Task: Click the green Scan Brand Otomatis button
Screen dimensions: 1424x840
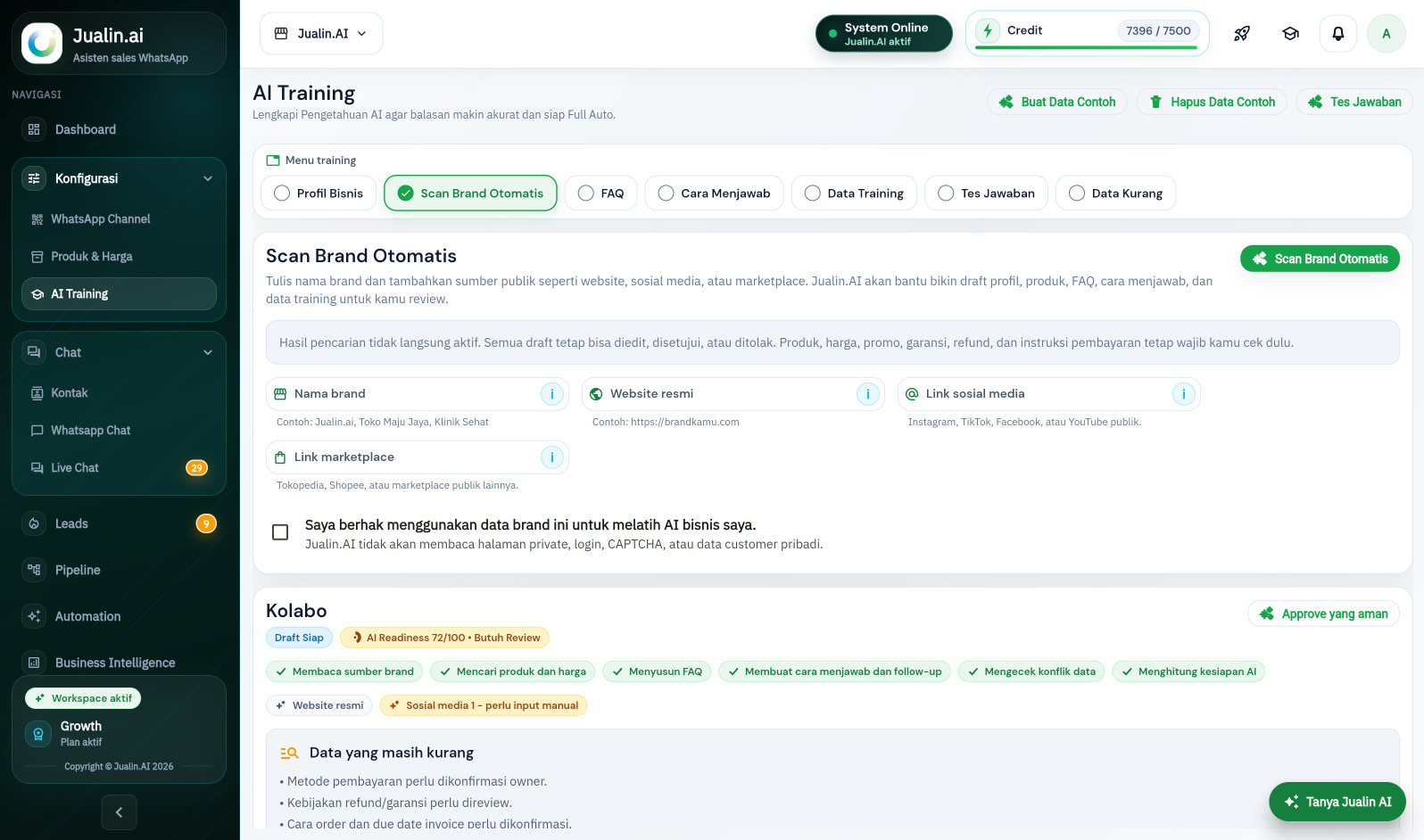Action: (1320, 259)
